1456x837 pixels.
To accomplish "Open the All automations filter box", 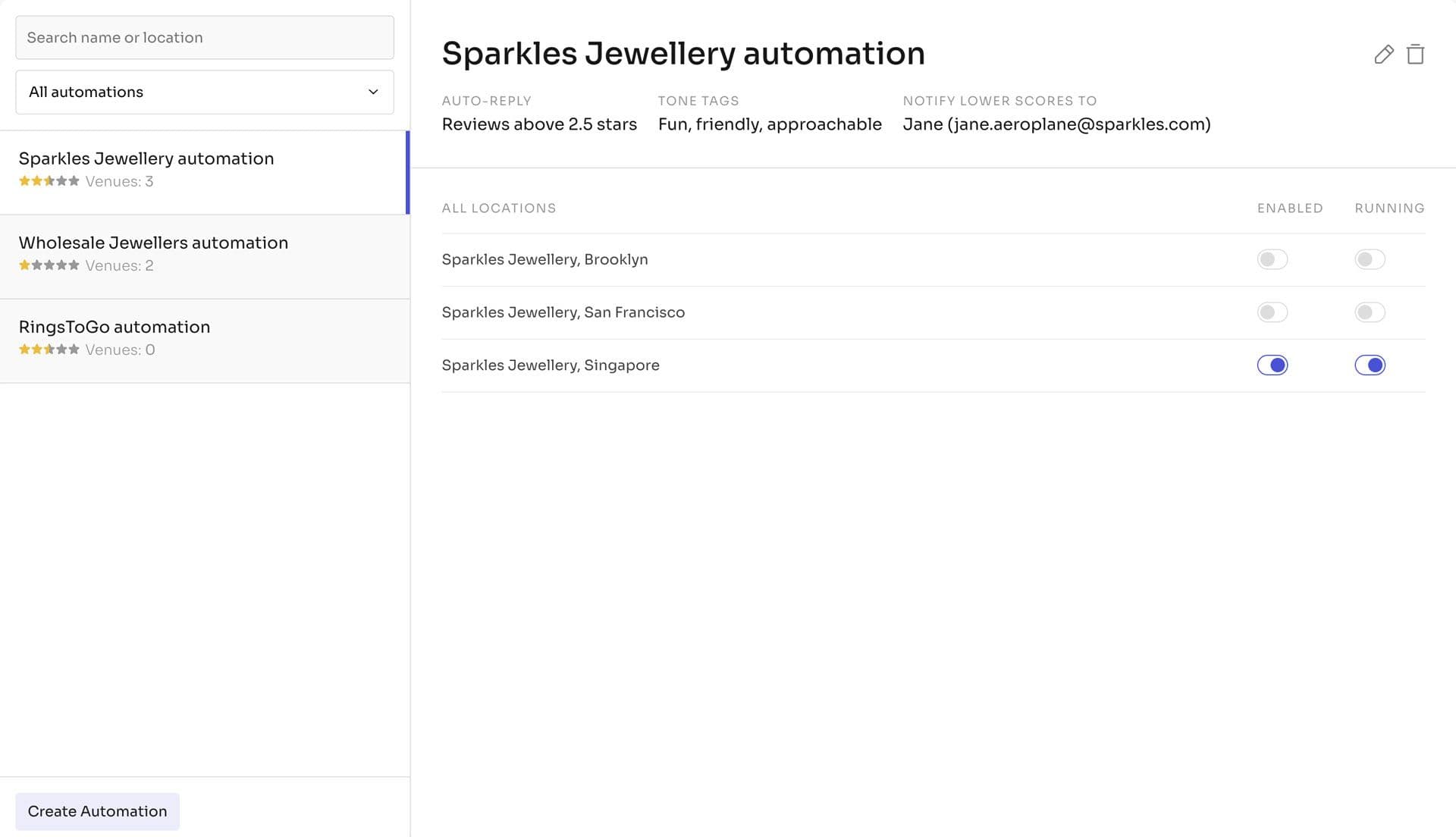I will (x=204, y=92).
